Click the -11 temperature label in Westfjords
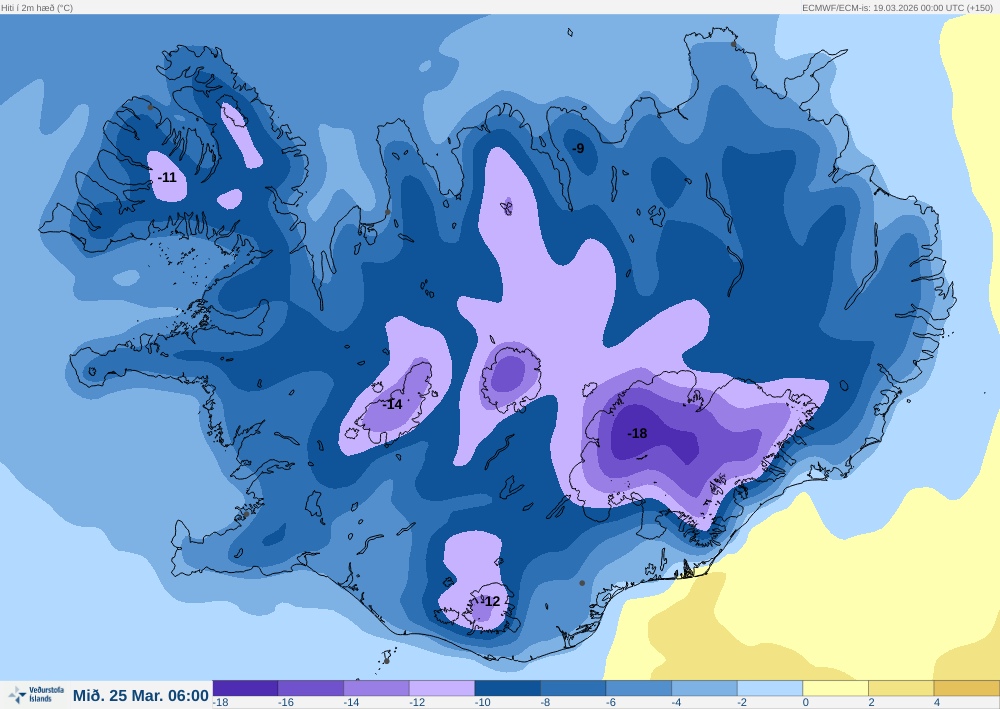This screenshot has width=1000, height=709. [x=167, y=177]
